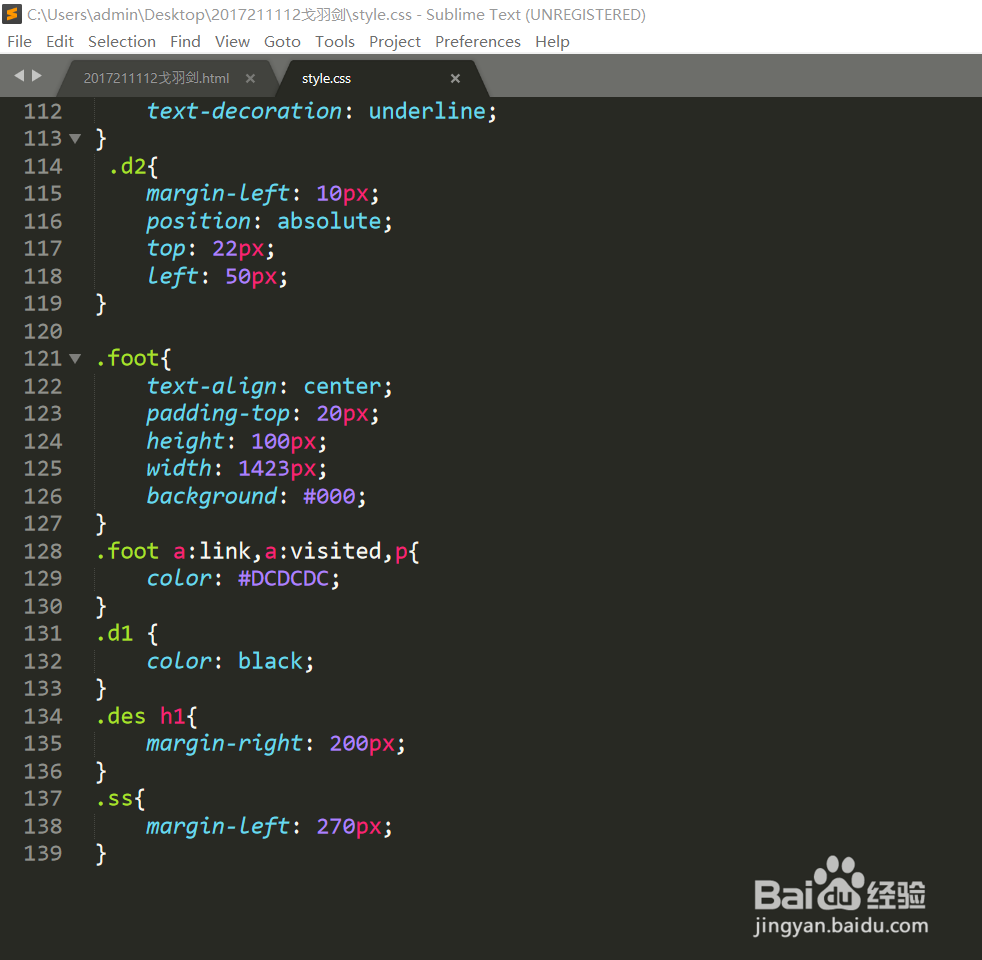982x960 pixels.
Task: Click on position: absolute declaration
Action: (x=269, y=221)
